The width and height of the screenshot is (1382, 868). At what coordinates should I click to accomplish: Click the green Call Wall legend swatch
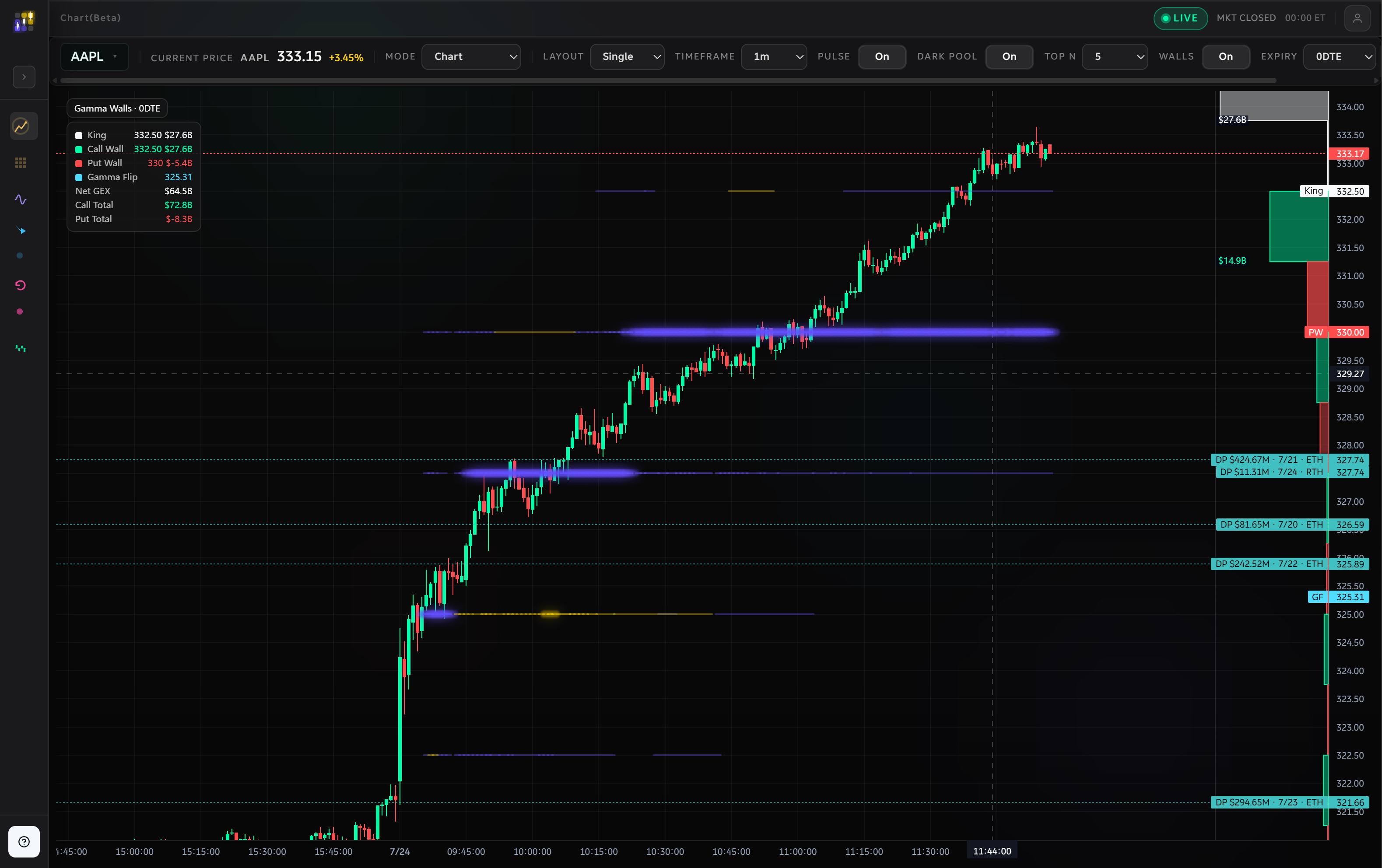coord(79,150)
